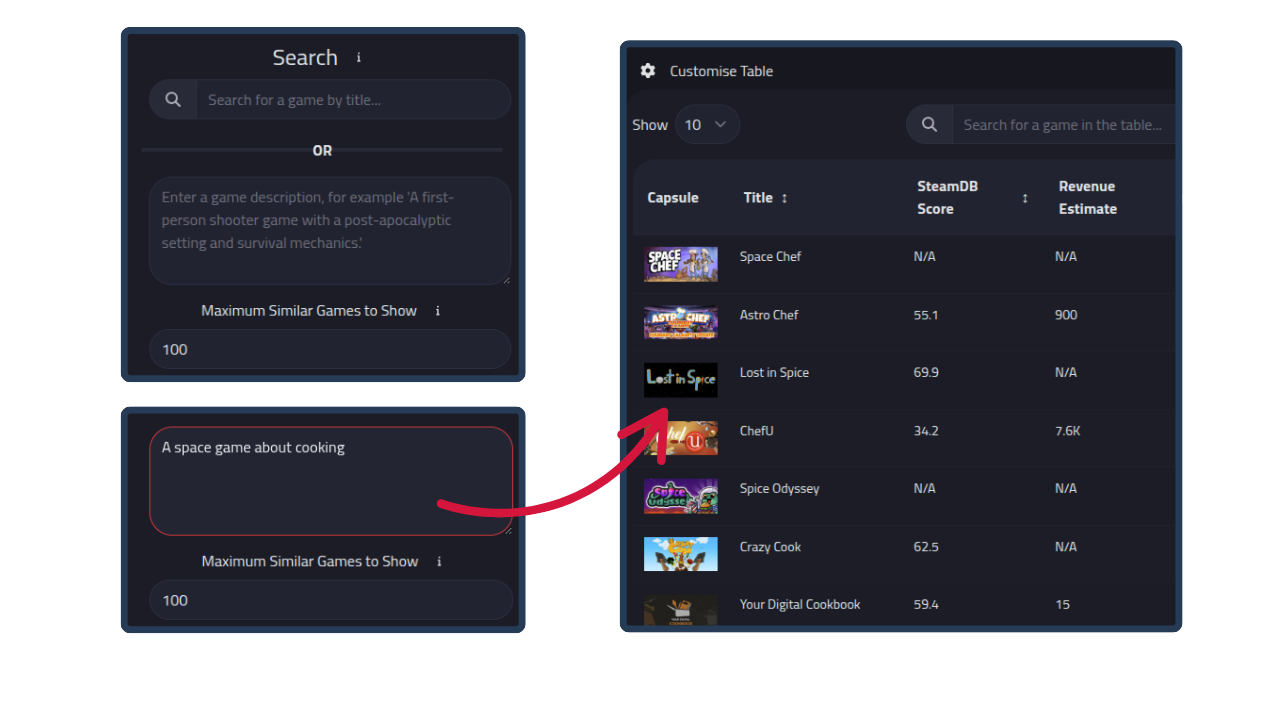Click the Customise Table gear icon
Screen dimensions: 1280x720
(x=648, y=71)
